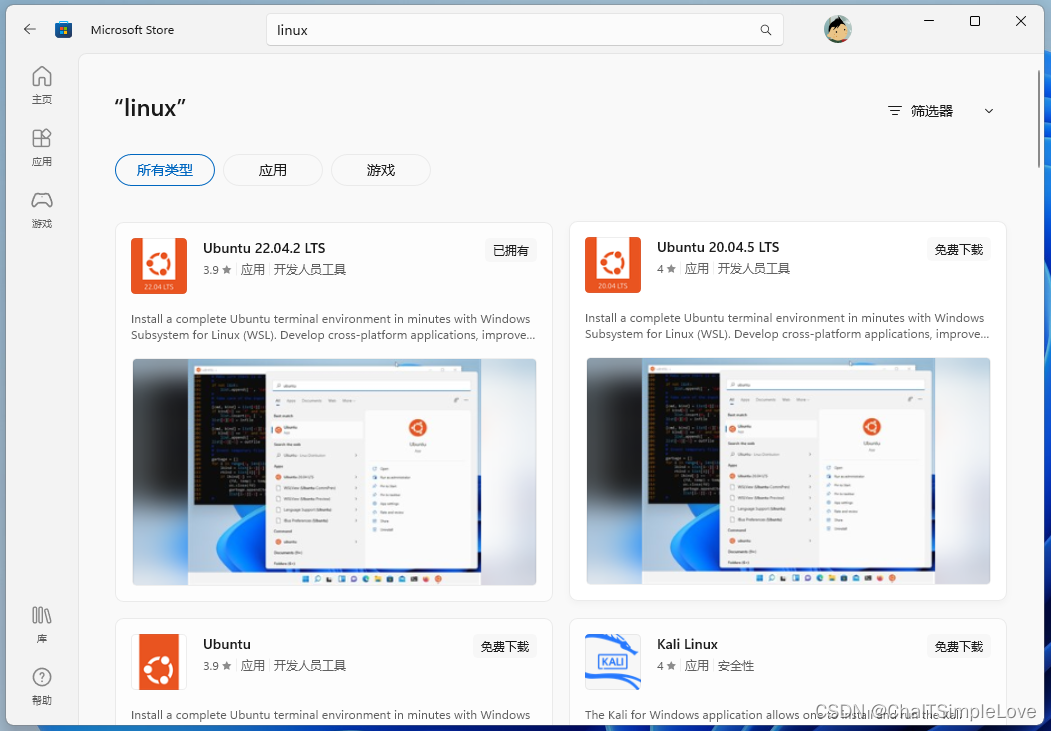The height and width of the screenshot is (731, 1051).
Task: Select the 所有类型 filter tab
Action: point(164,170)
